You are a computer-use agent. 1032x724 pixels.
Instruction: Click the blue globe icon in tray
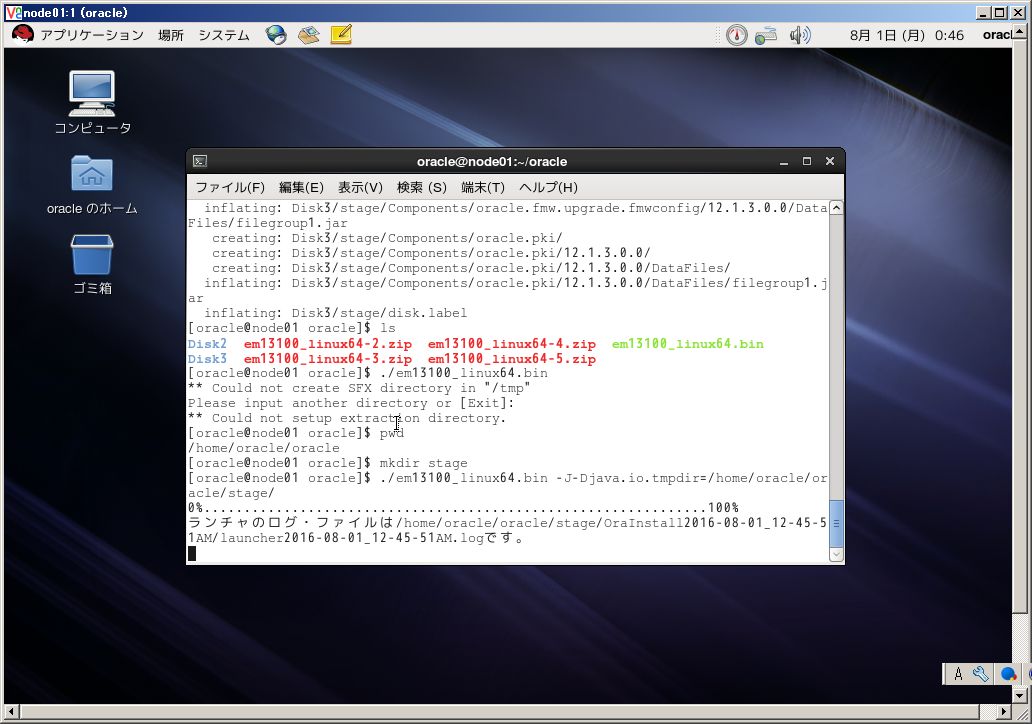(x=1008, y=674)
